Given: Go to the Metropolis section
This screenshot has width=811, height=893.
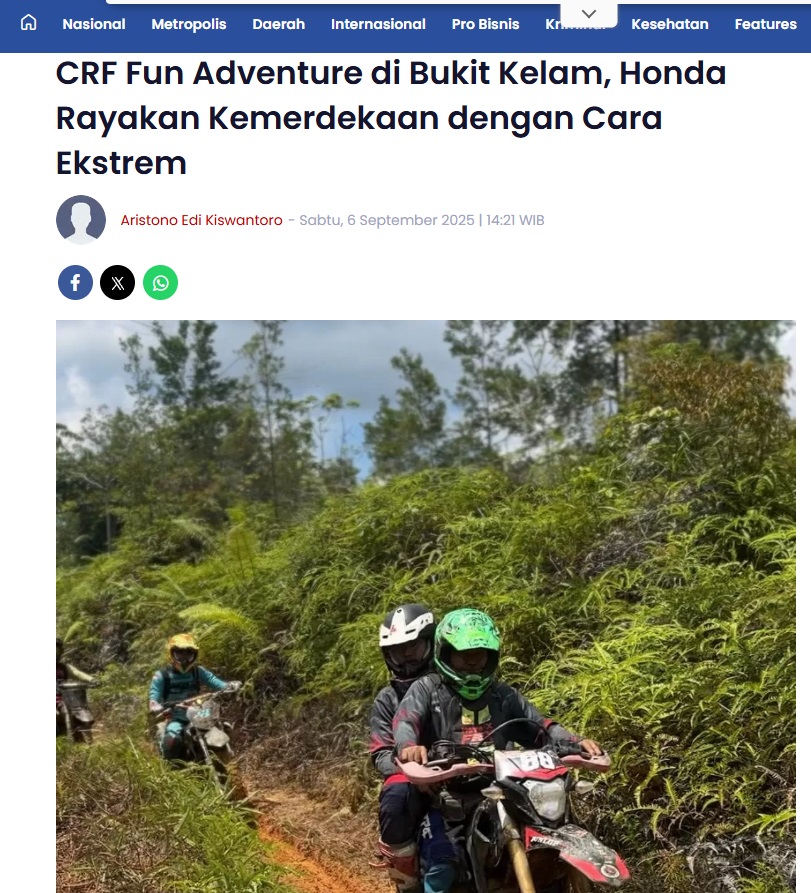Looking at the screenshot, I should pyautogui.click(x=189, y=24).
